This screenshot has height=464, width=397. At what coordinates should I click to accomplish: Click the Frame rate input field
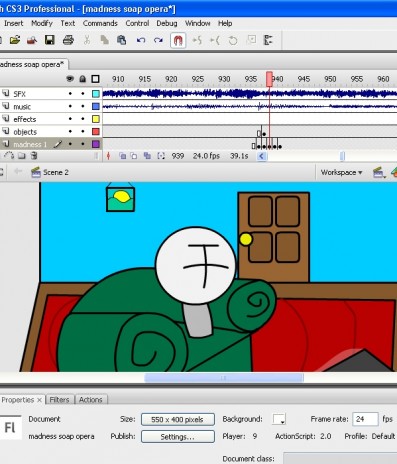coord(365,419)
